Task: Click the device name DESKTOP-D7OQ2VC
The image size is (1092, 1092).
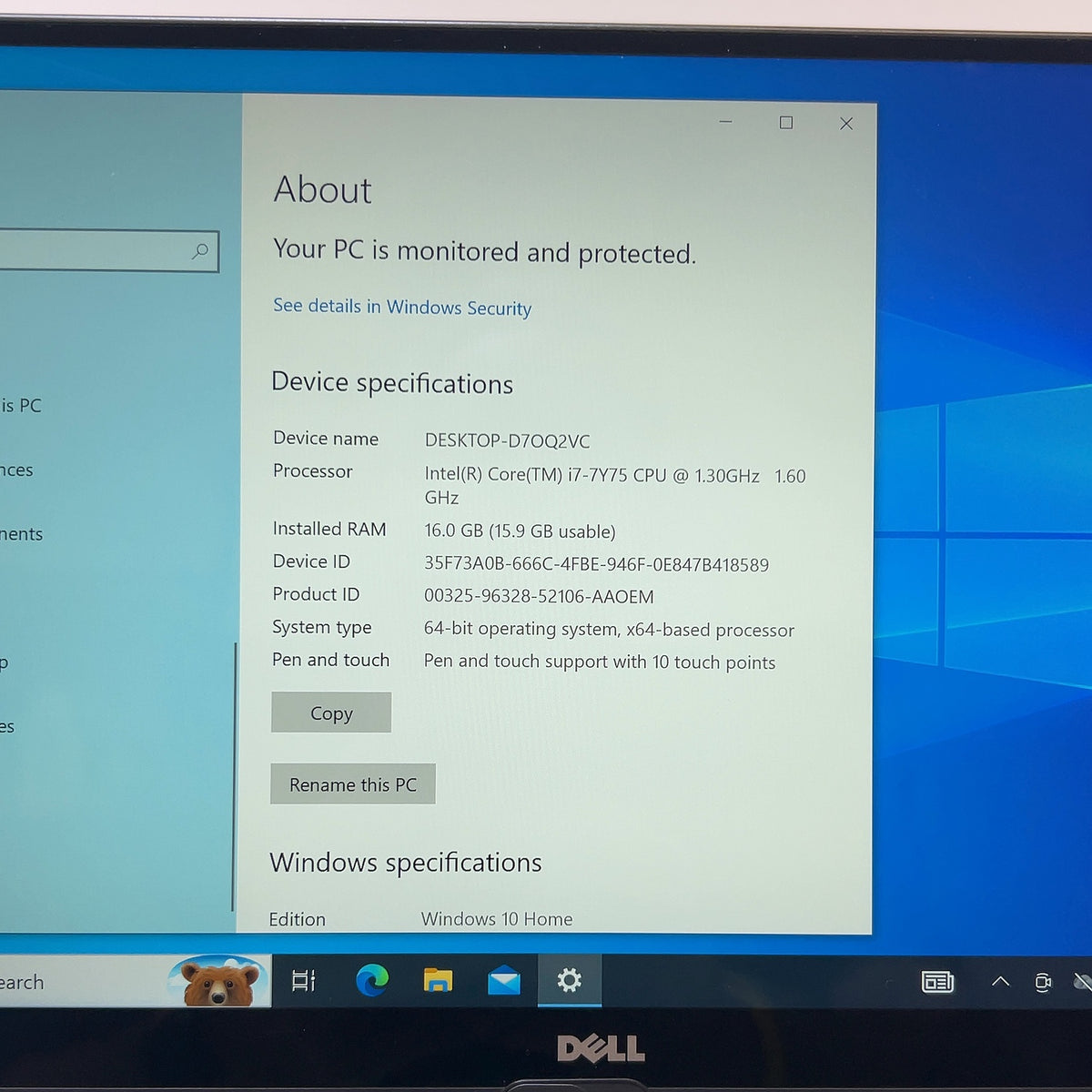Action: (507, 441)
